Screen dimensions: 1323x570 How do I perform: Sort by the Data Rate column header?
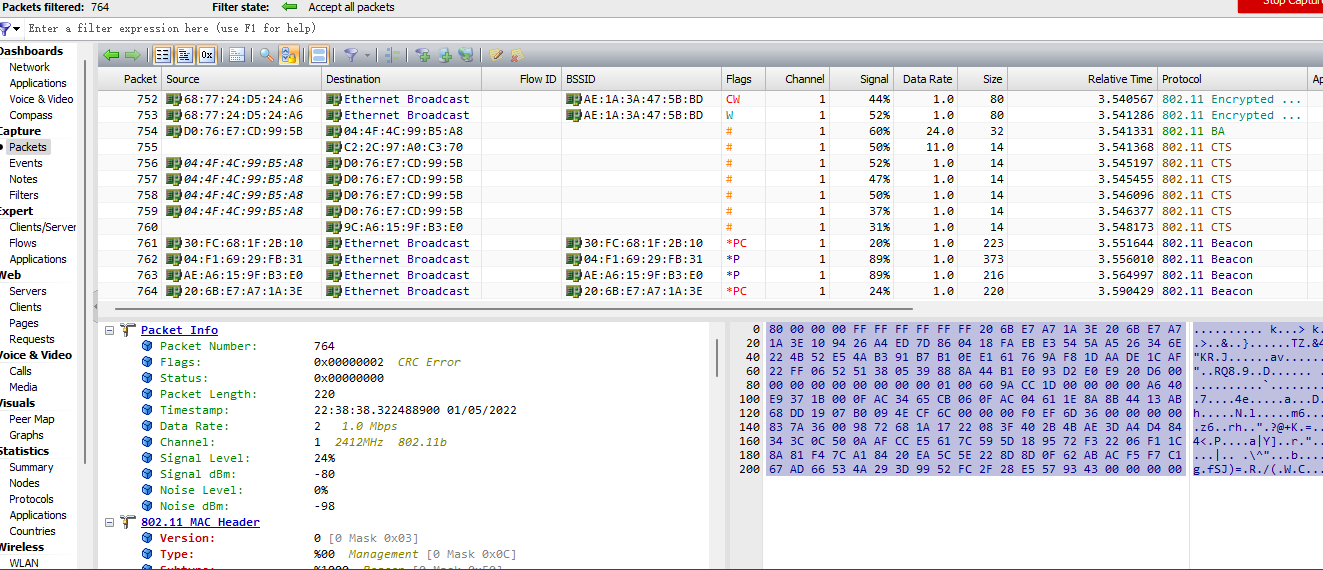pyautogui.click(x=925, y=79)
